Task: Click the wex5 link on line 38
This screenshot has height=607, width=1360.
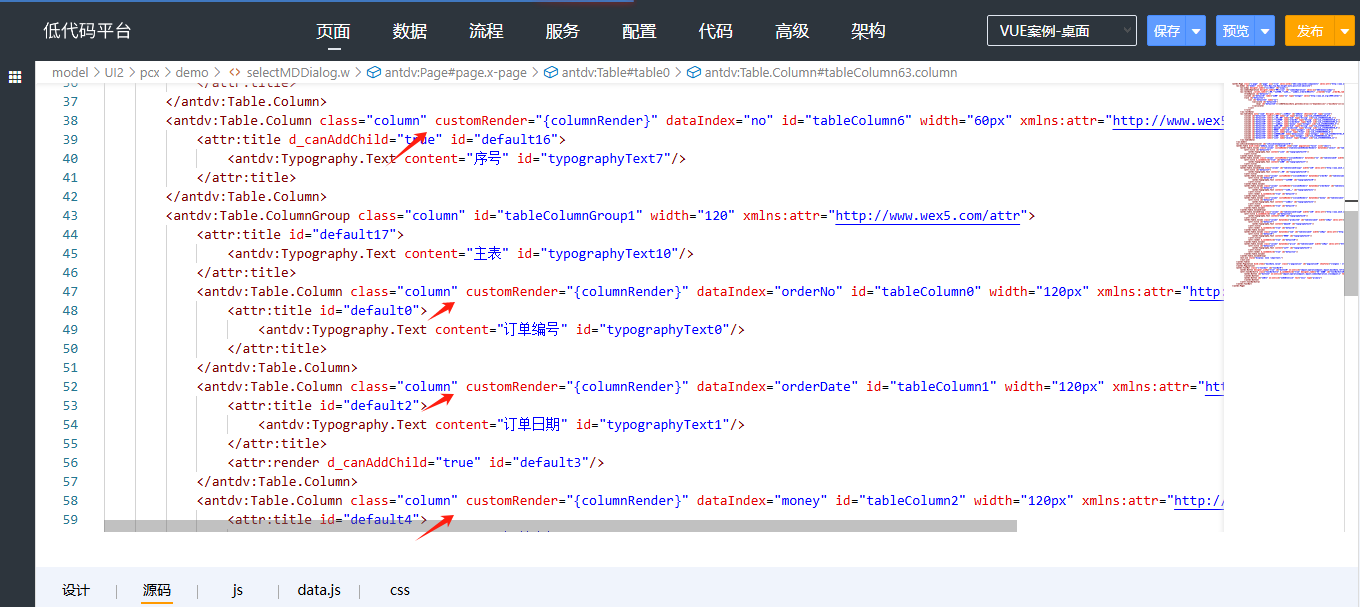Action: (1168, 120)
